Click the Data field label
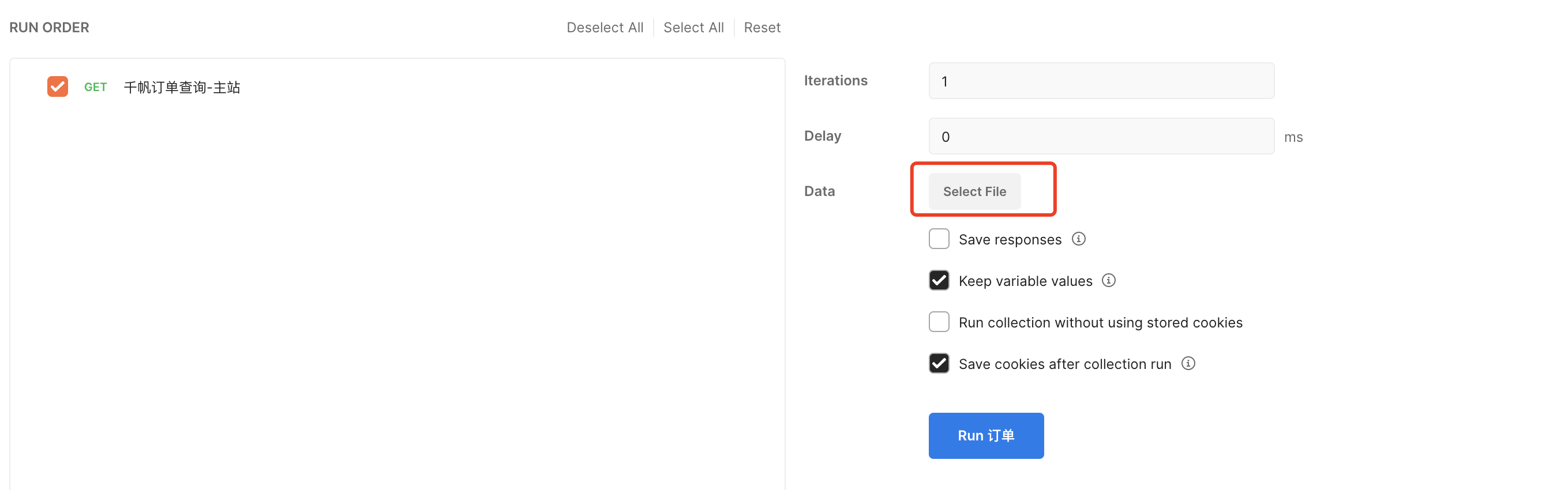The width and height of the screenshot is (1568, 490). click(819, 191)
